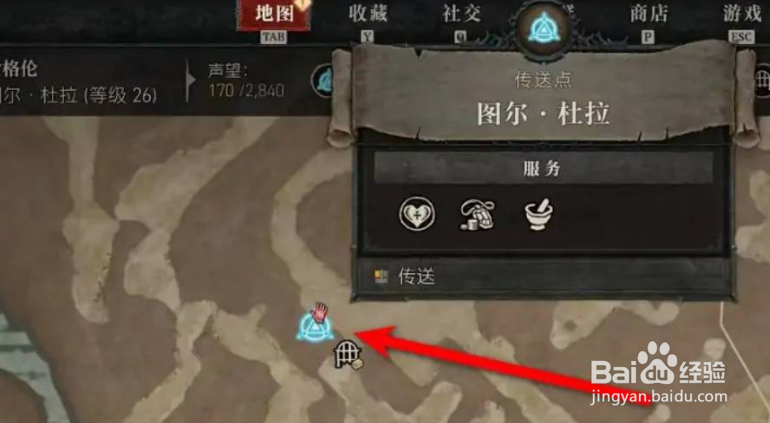Click the alchemist mortar and pestle icon
The image size is (770, 423).
click(539, 214)
